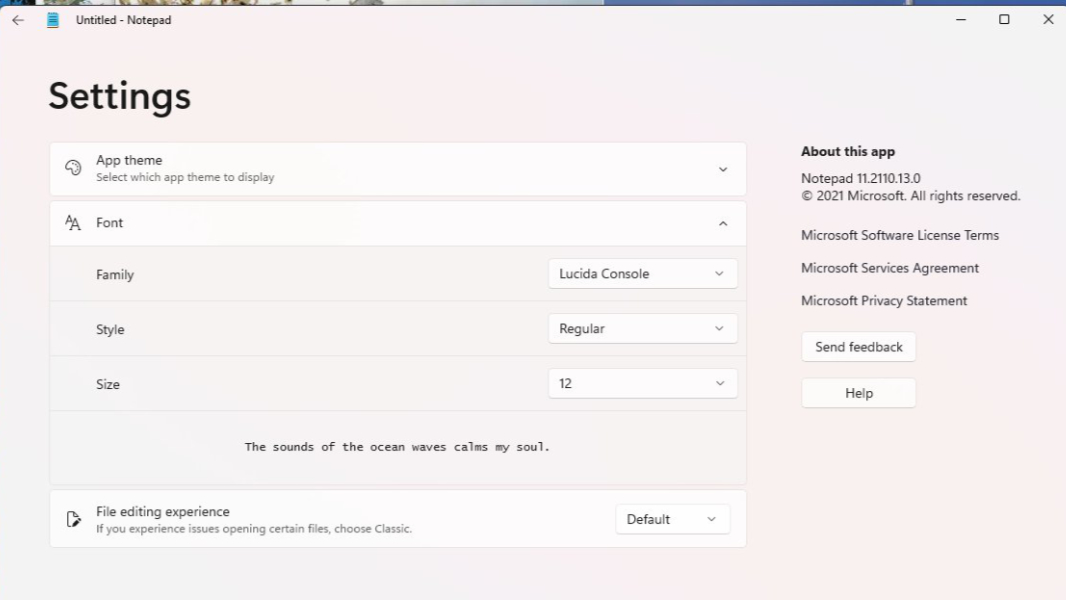Viewport: 1066px width, 600px height.
Task: Maximize the Notepad window
Action: 1004,20
